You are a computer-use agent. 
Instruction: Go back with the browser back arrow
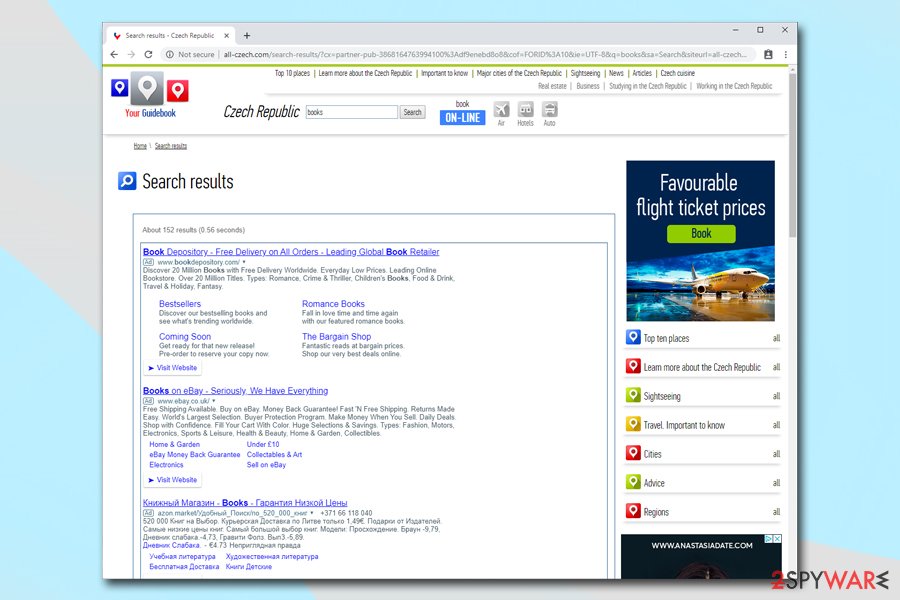(114, 55)
